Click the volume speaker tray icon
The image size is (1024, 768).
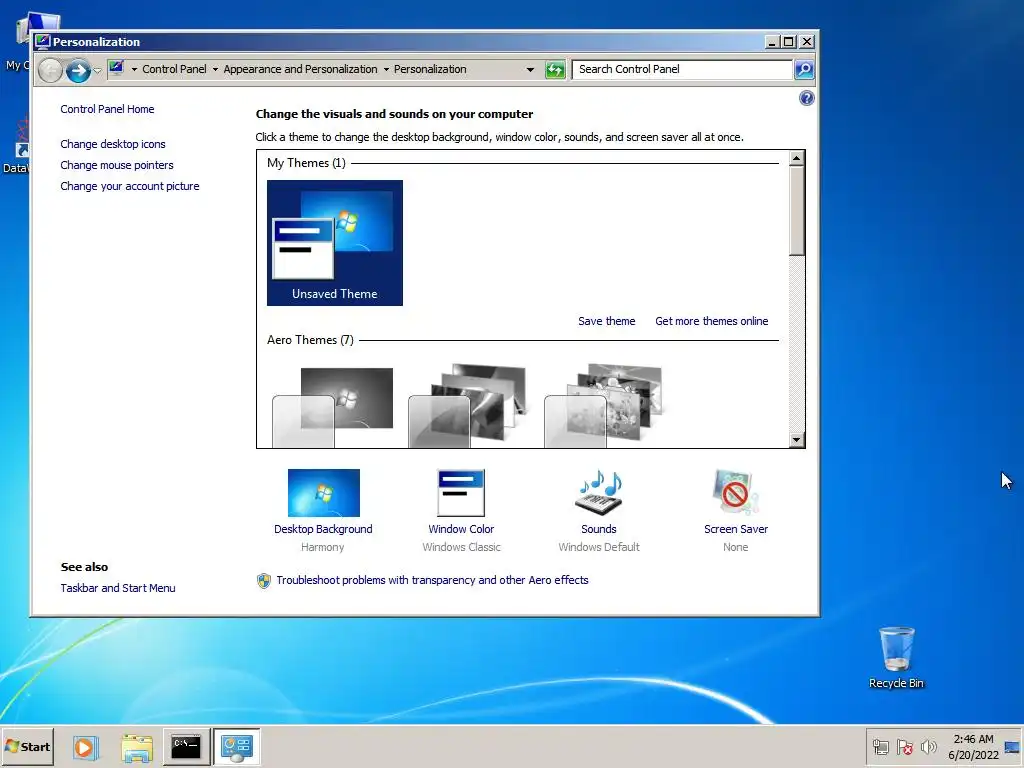tap(928, 747)
